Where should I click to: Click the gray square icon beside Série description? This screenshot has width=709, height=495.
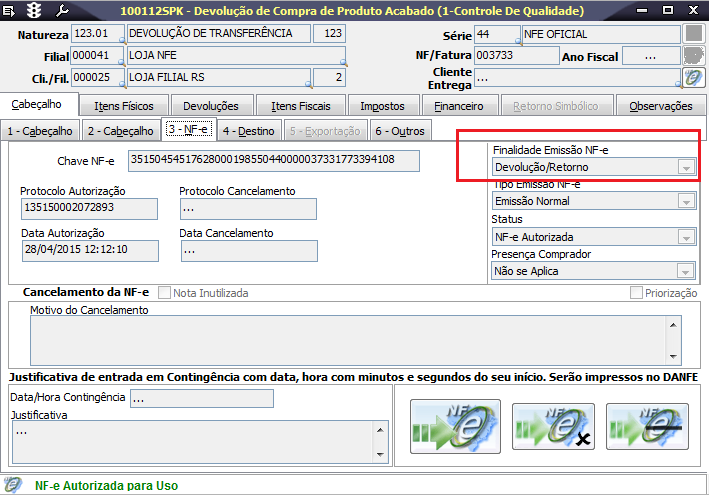click(694, 34)
